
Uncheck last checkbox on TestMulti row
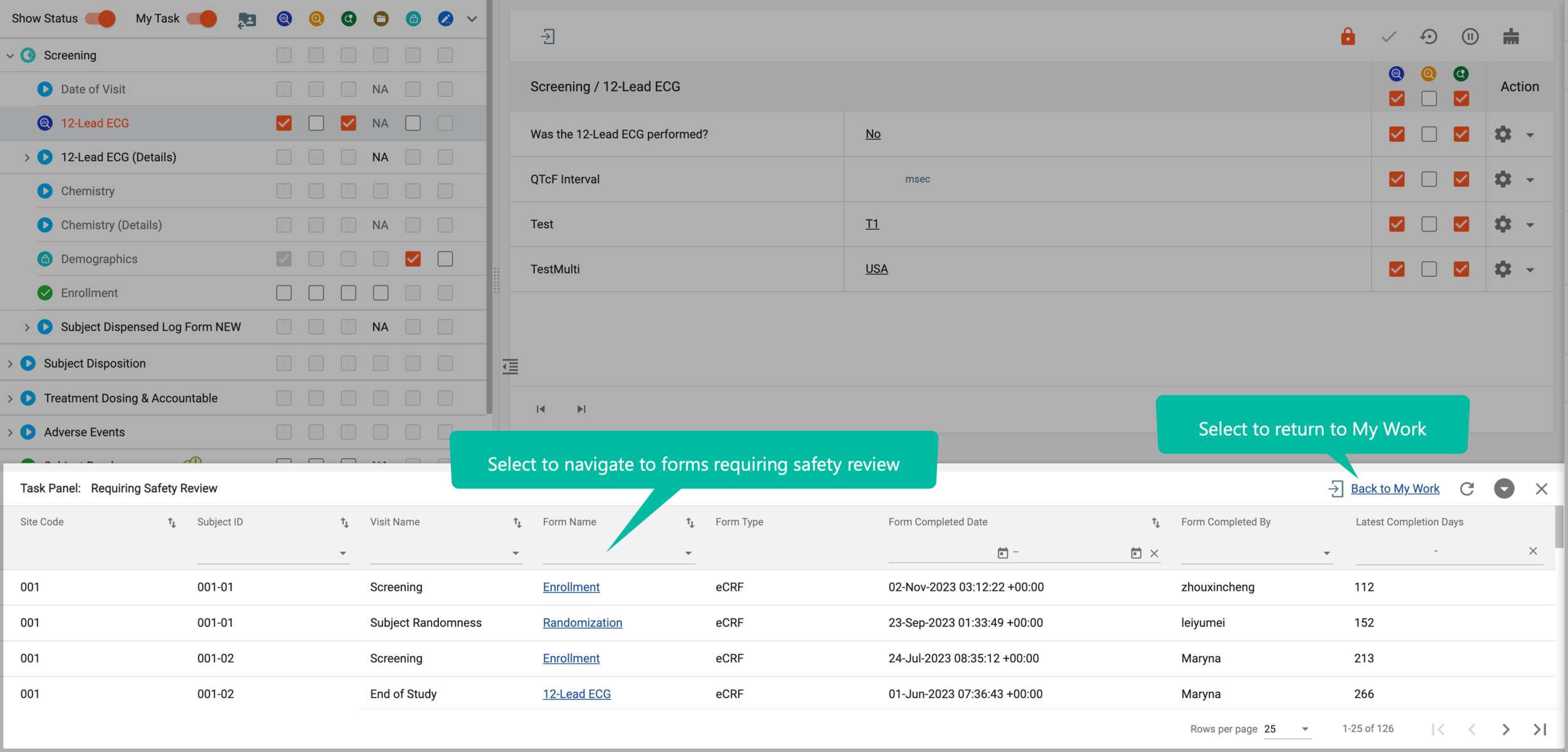[x=1461, y=269]
